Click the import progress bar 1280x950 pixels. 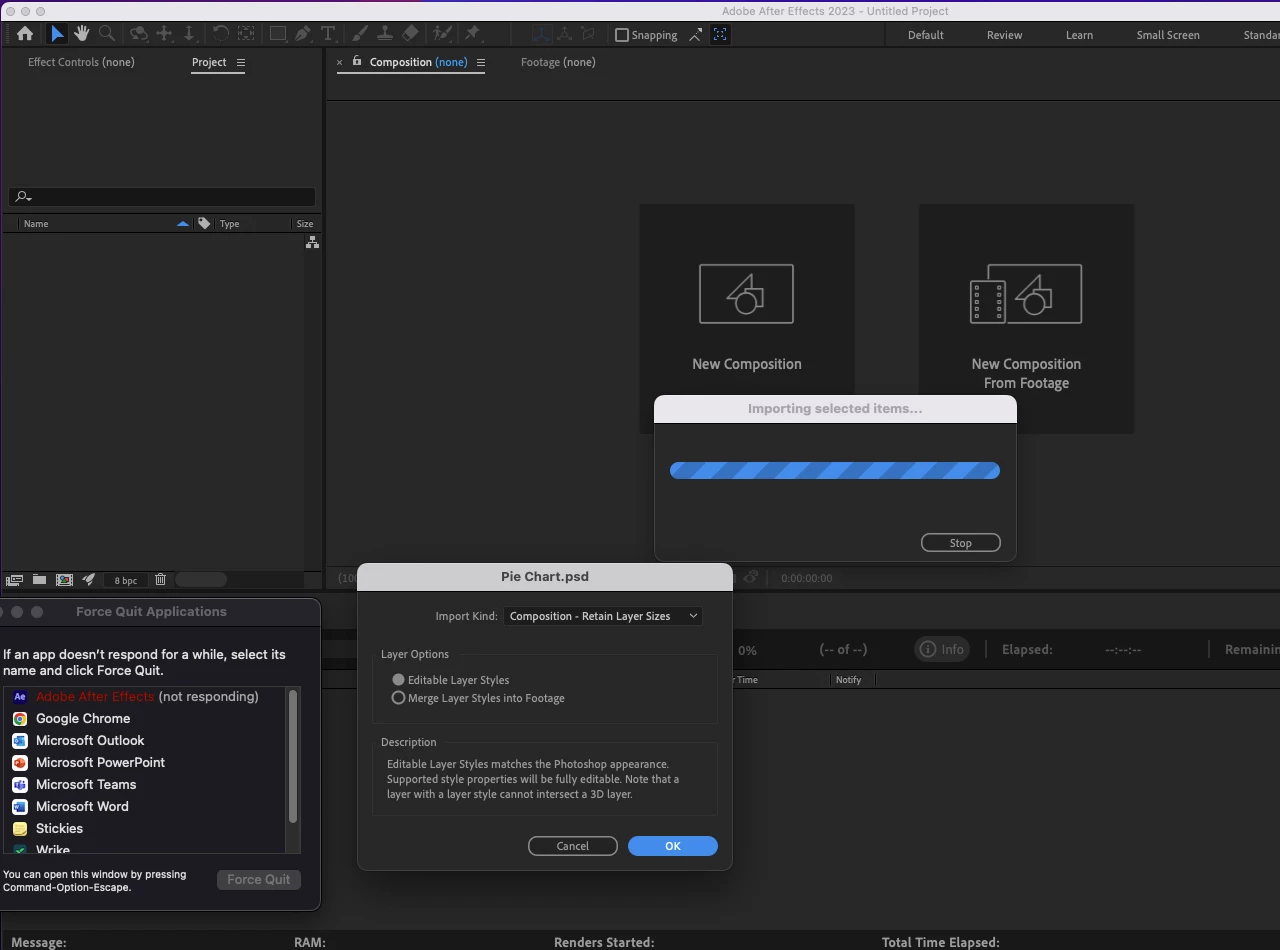click(x=835, y=471)
